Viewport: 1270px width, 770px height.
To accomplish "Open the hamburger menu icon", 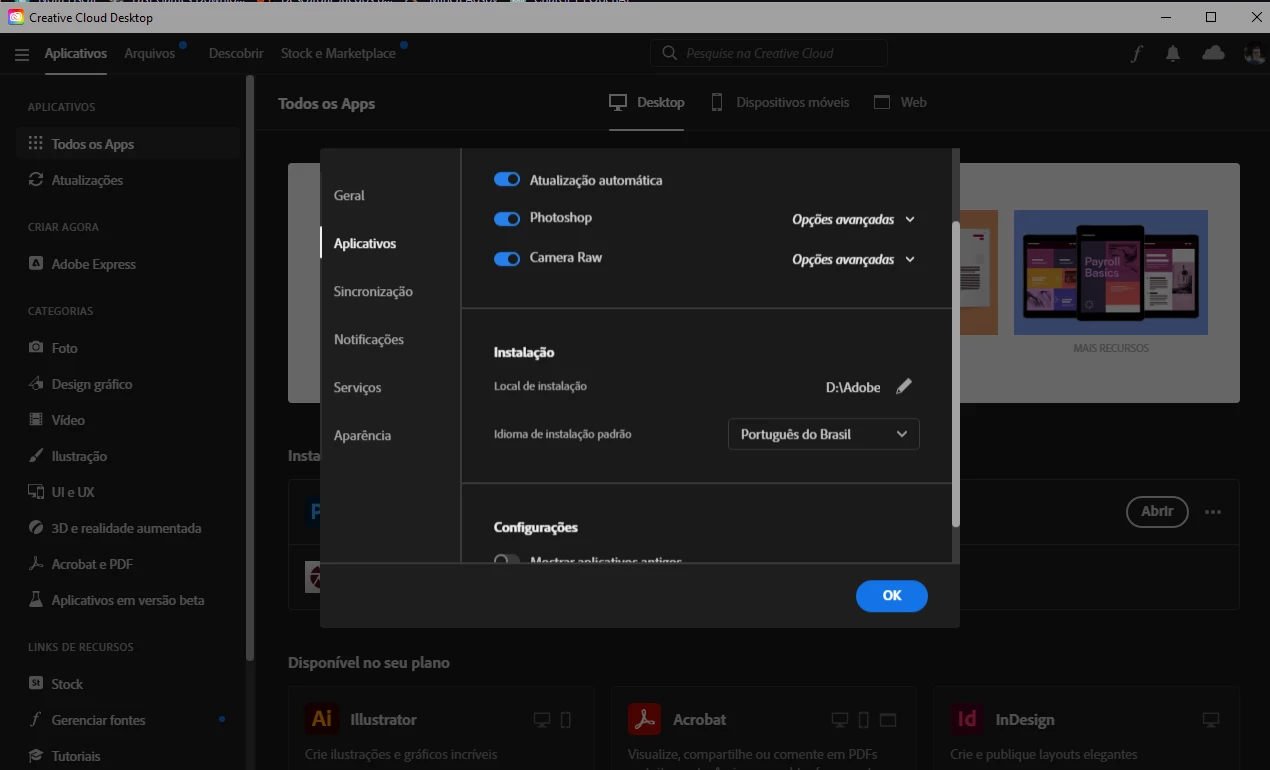I will (22, 54).
